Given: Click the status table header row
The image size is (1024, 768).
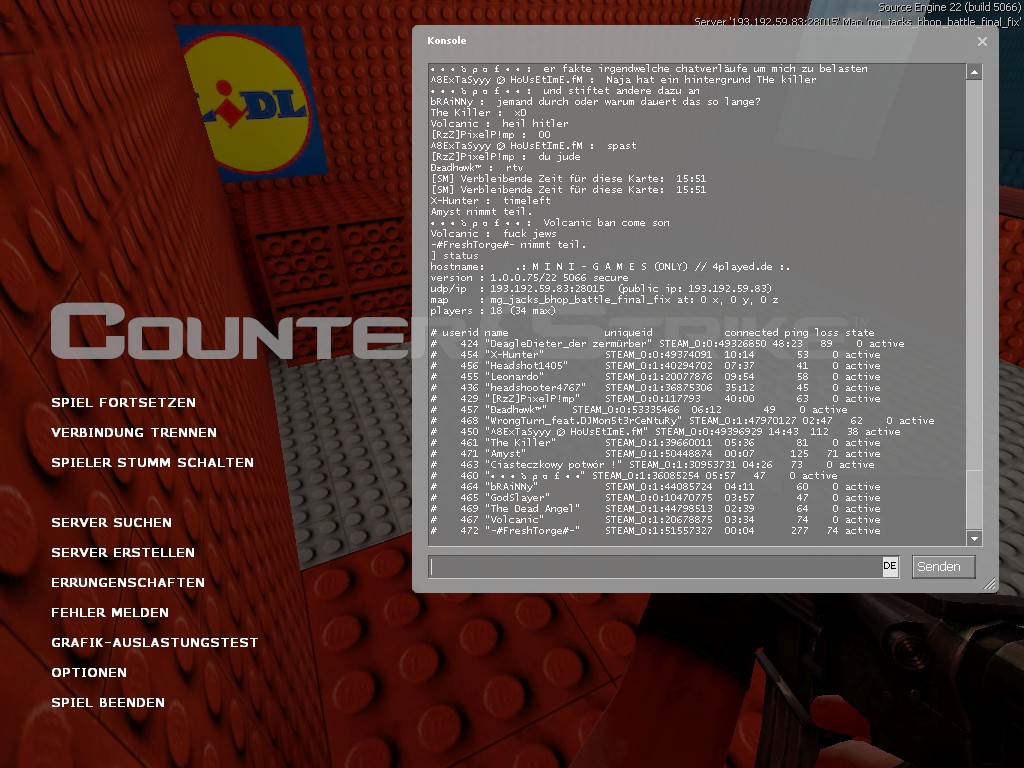Looking at the screenshot, I should (x=652, y=332).
